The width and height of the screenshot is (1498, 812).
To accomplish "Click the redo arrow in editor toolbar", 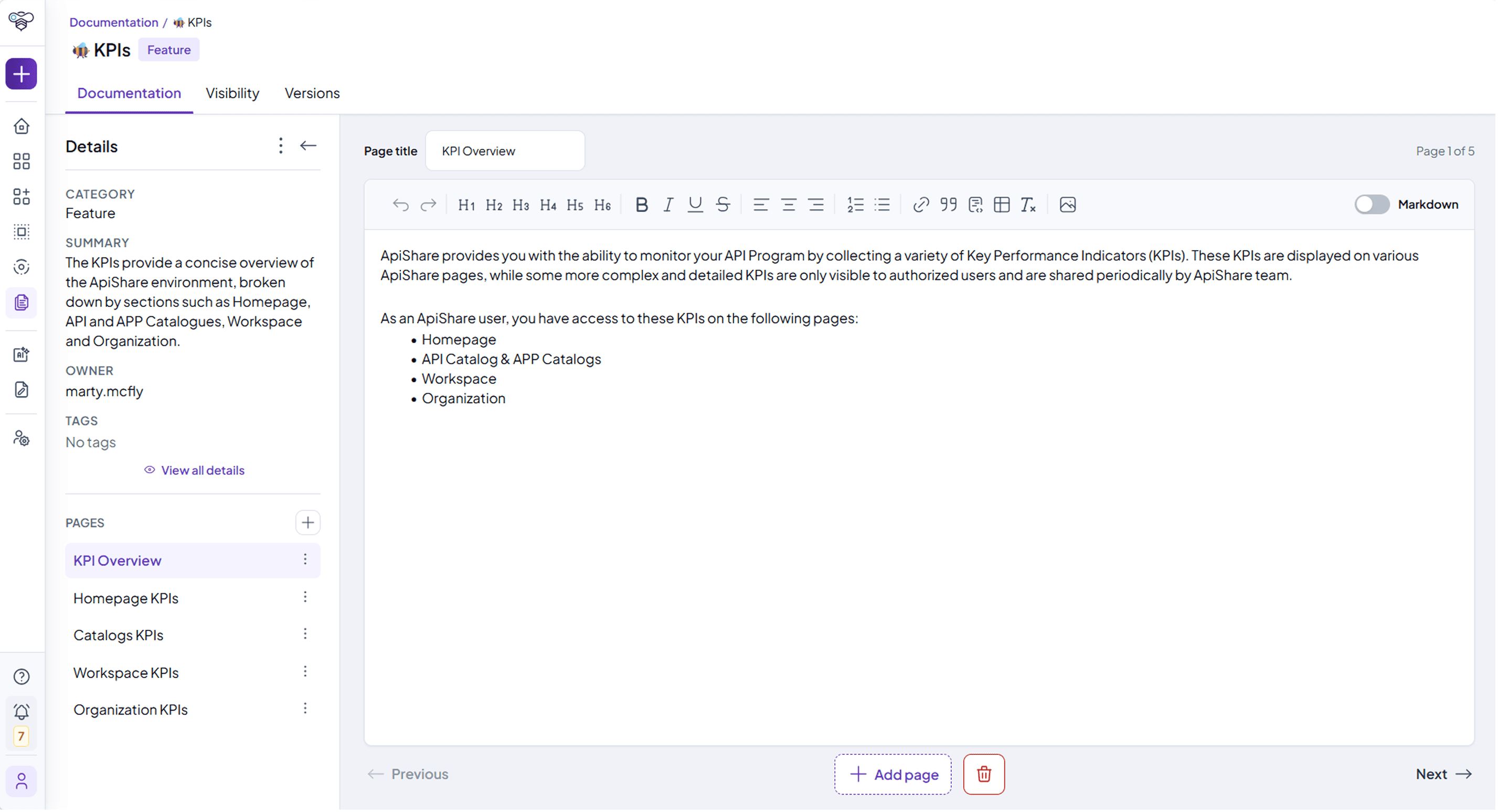I will [x=429, y=205].
